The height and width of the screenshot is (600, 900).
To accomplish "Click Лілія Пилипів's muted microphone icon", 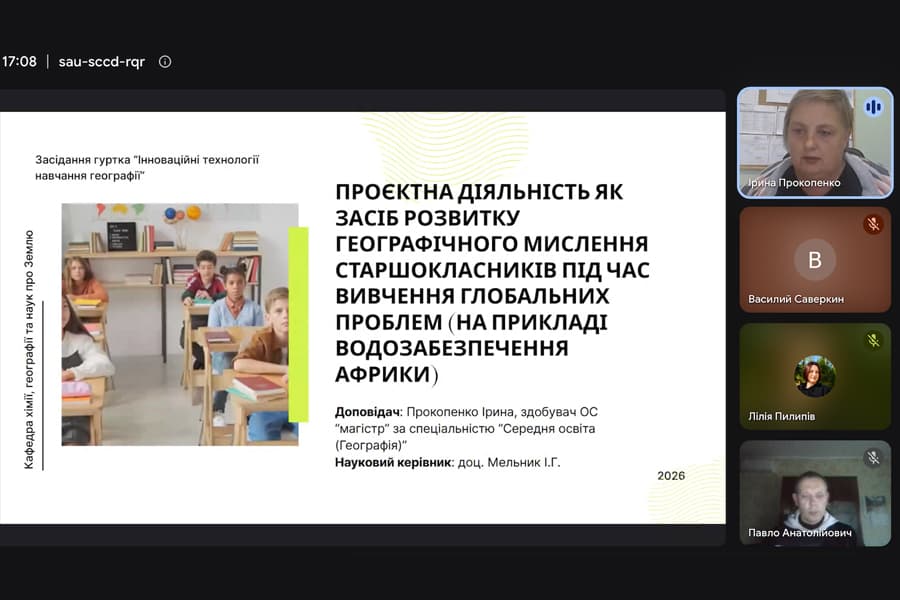I will point(873,340).
